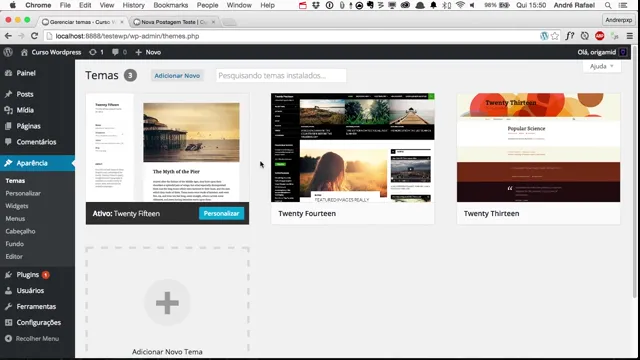The height and width of the screenshot is (360, 640).
Task: Open the Widgets submenu item
Action: [x=17, y=206]
